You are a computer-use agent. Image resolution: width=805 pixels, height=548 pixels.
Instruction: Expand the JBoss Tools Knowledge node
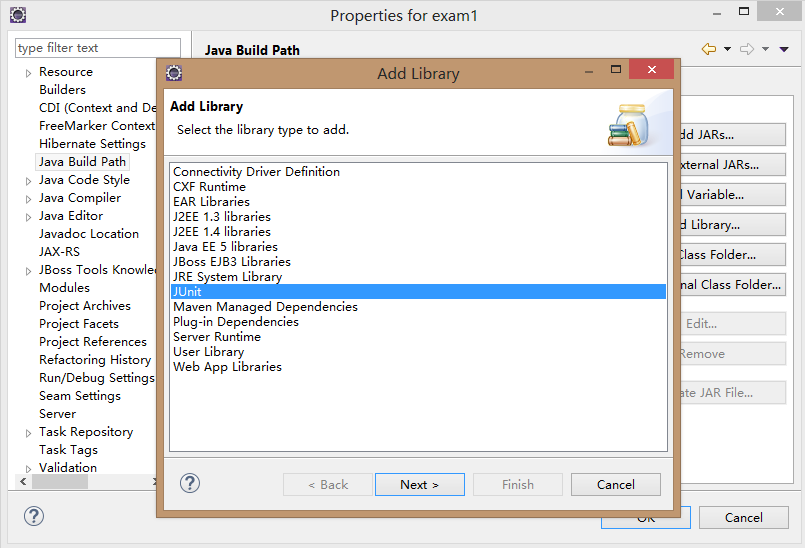click(28, 271)
